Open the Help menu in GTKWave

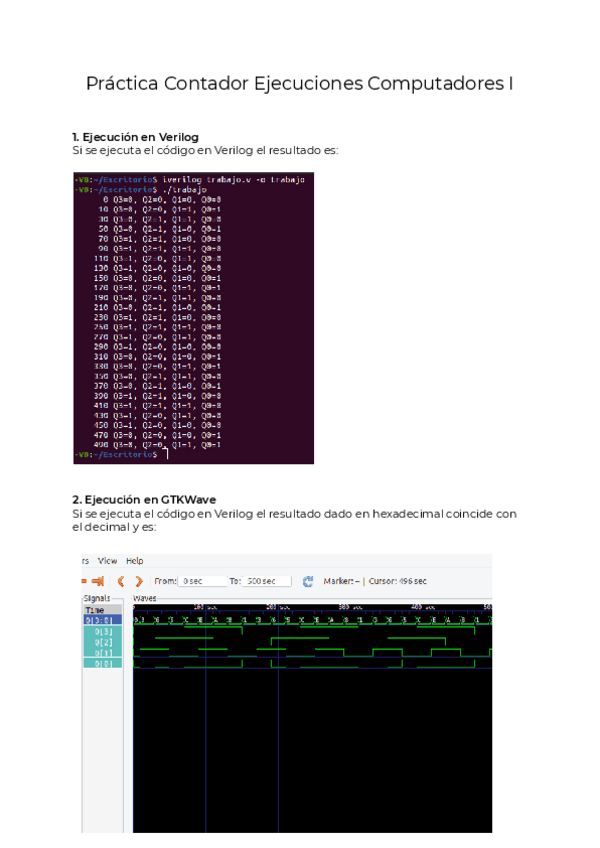pyautogui.click(x=135, y=561)
